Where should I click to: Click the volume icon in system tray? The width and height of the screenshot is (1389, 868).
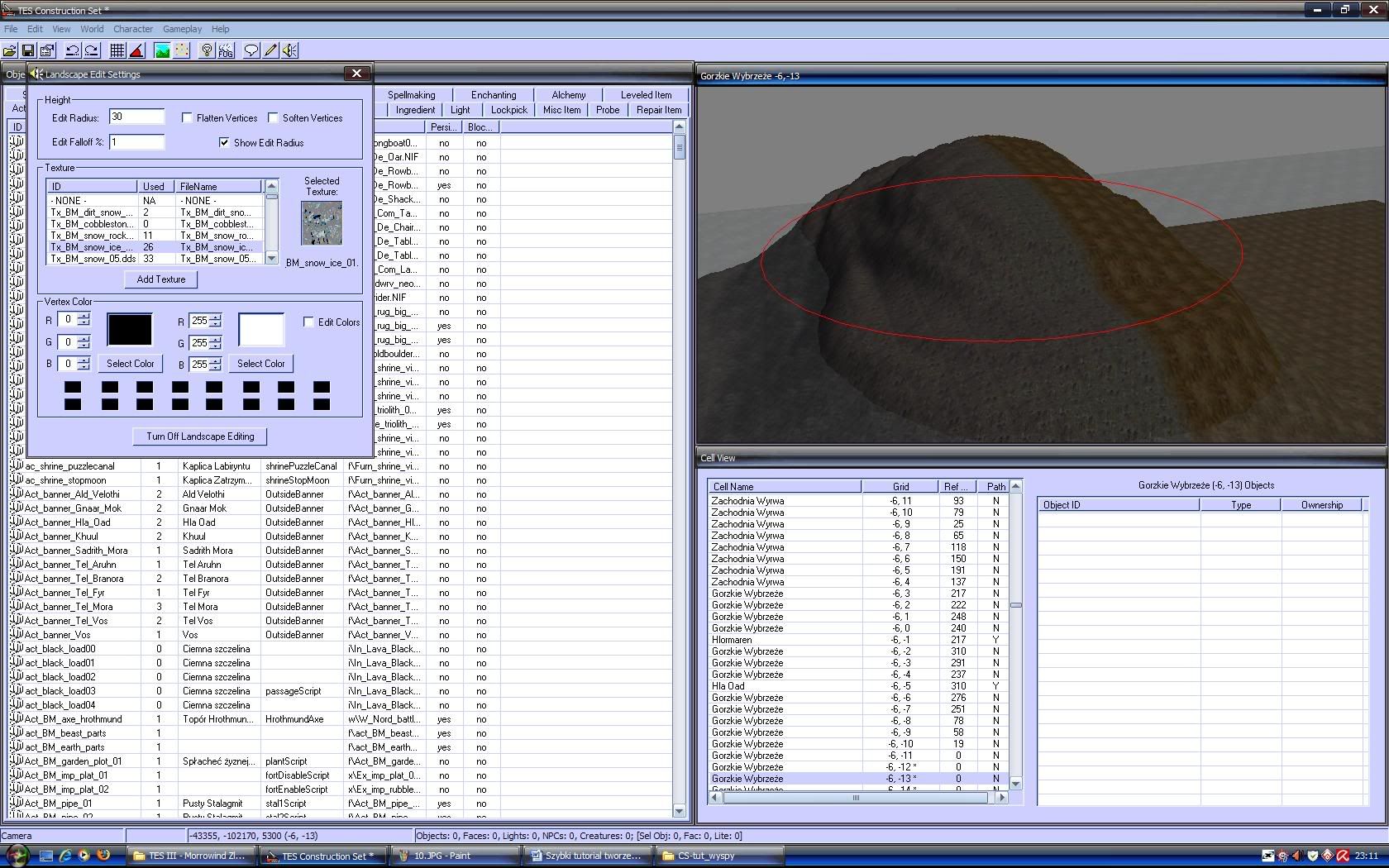click(1298, 856)
